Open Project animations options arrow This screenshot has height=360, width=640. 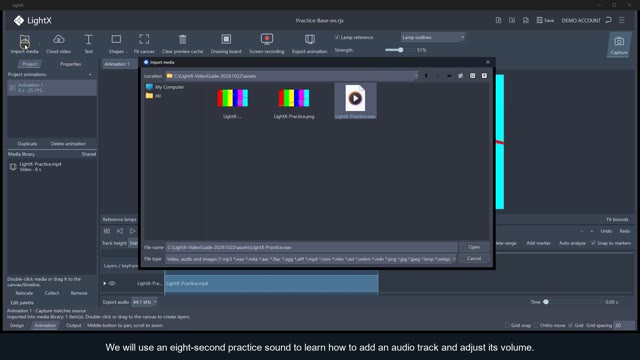point(90,75)
